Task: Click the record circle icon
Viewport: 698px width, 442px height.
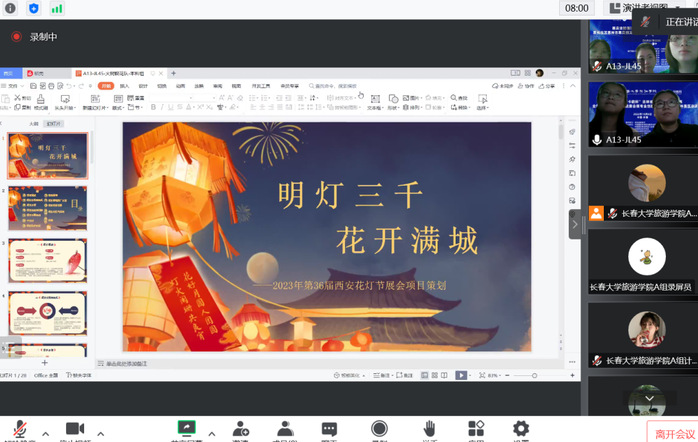Action: click(x=379, y=429)
